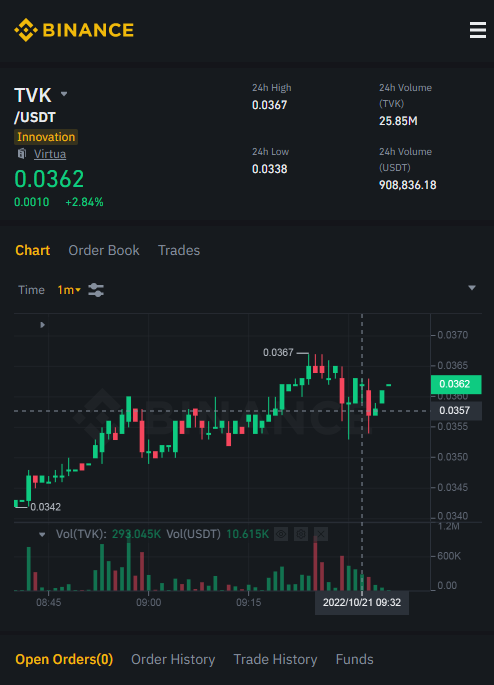Click the 08:45 time axis label
This screenshot has width=494, height=685.
48,603
